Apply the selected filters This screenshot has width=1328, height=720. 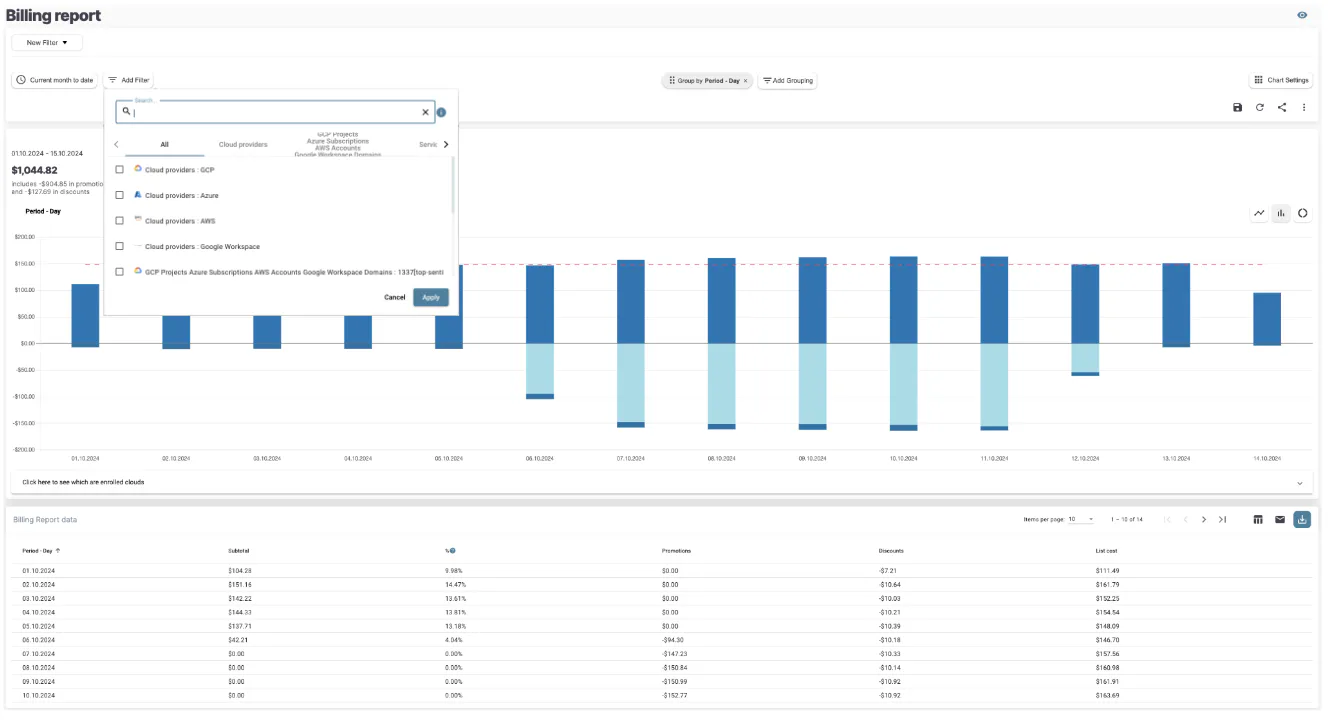431,297
